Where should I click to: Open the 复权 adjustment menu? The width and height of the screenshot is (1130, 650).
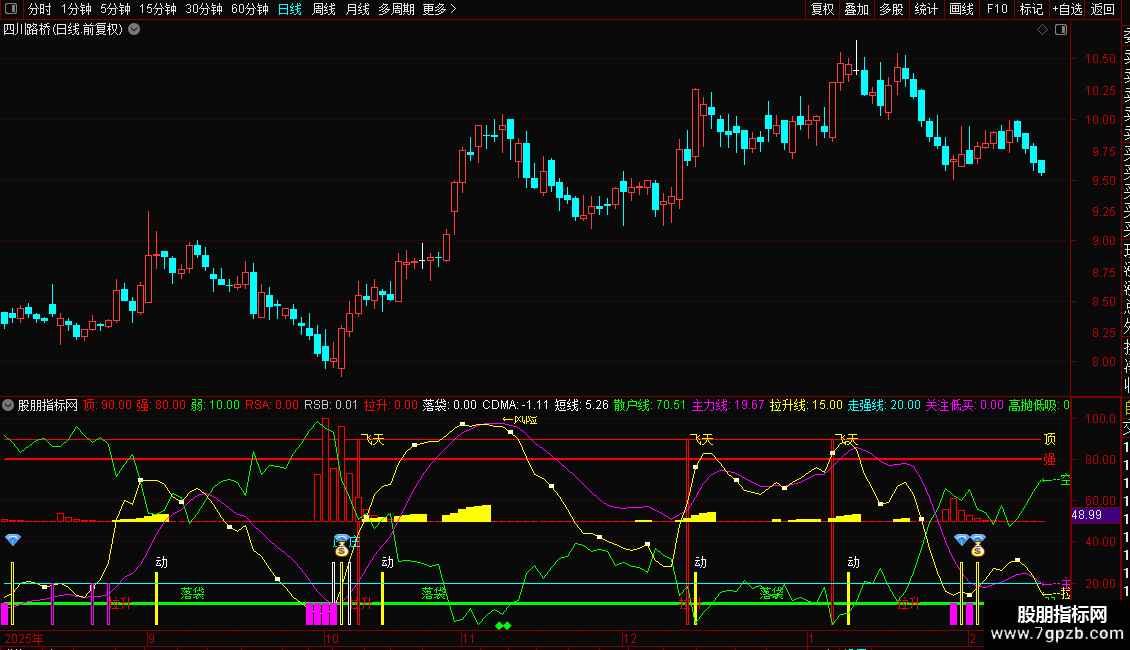tap(822, 9)
